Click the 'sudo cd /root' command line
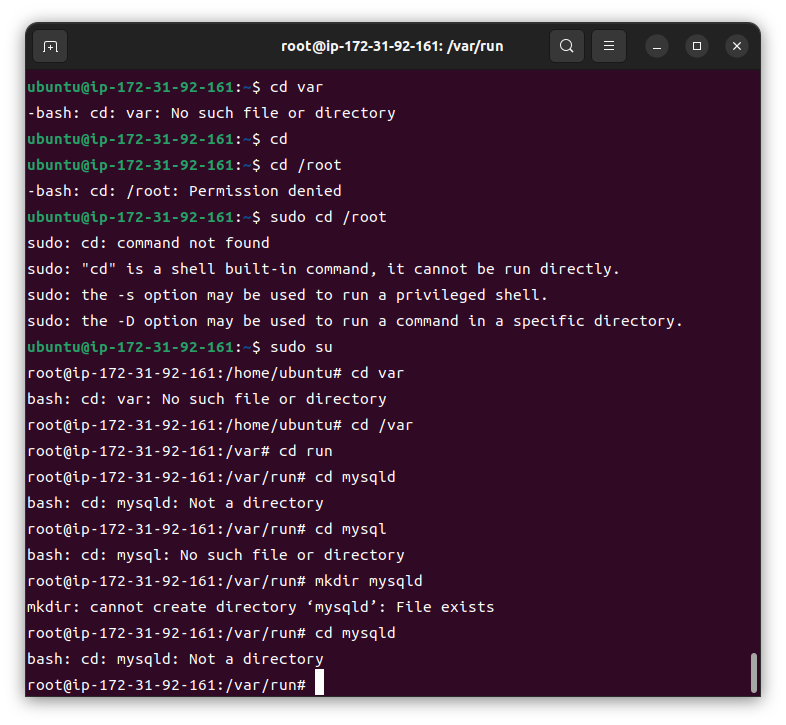Viewport: 786px width, 725px height. coord(207,218)
